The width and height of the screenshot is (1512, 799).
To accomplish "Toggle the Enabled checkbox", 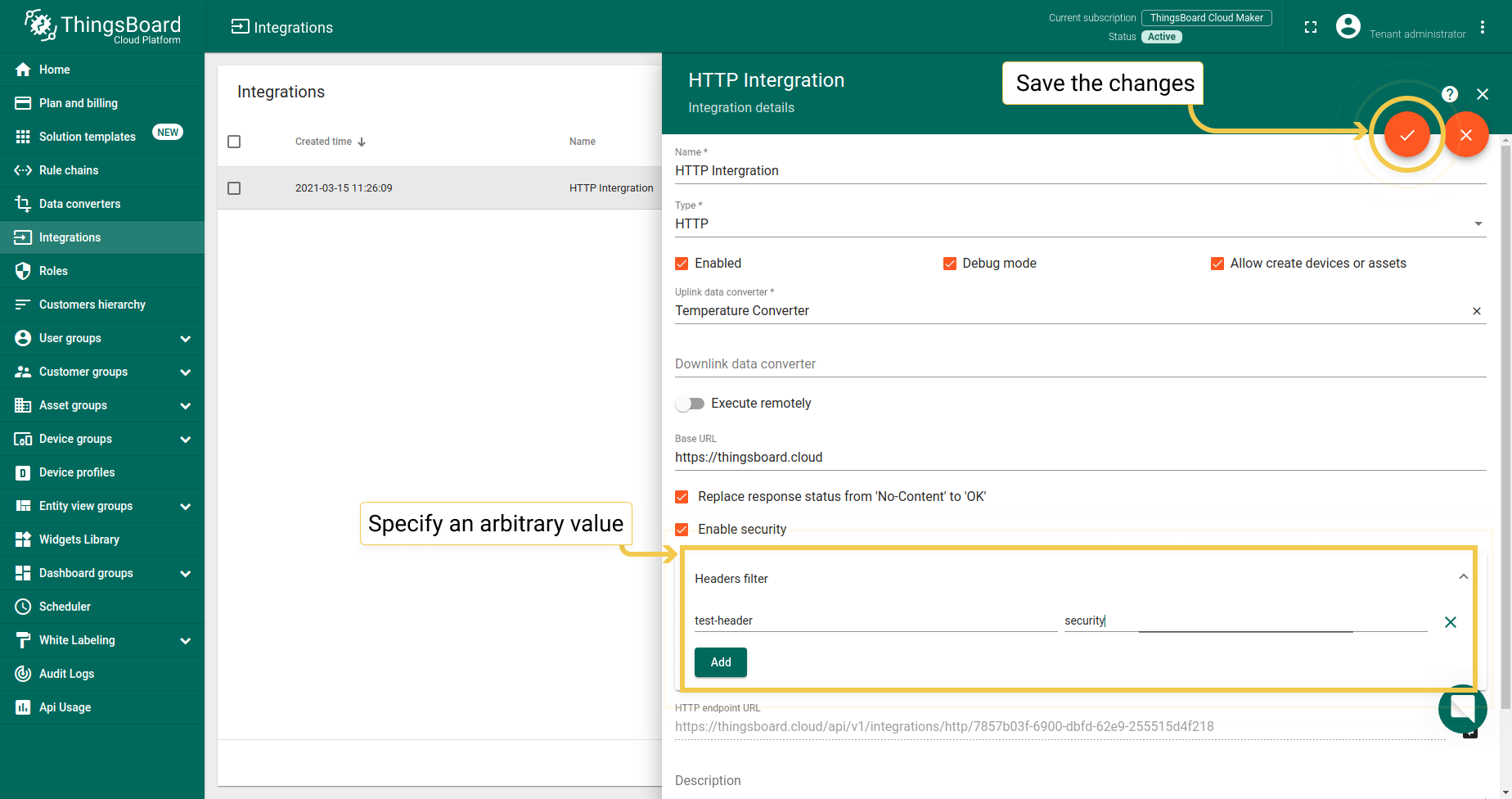I will [682, 264].
